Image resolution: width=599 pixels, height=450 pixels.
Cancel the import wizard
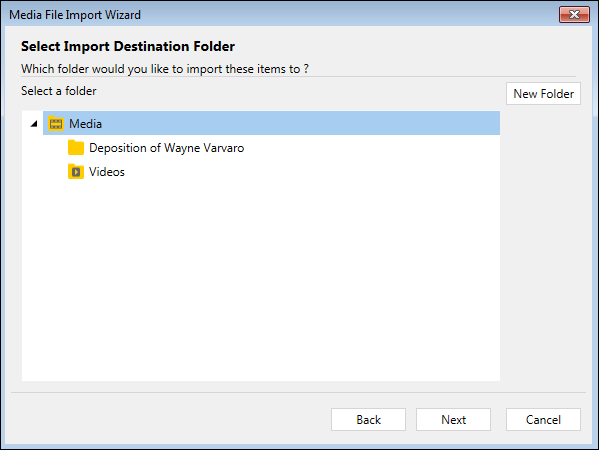click(x=543, y=419)
